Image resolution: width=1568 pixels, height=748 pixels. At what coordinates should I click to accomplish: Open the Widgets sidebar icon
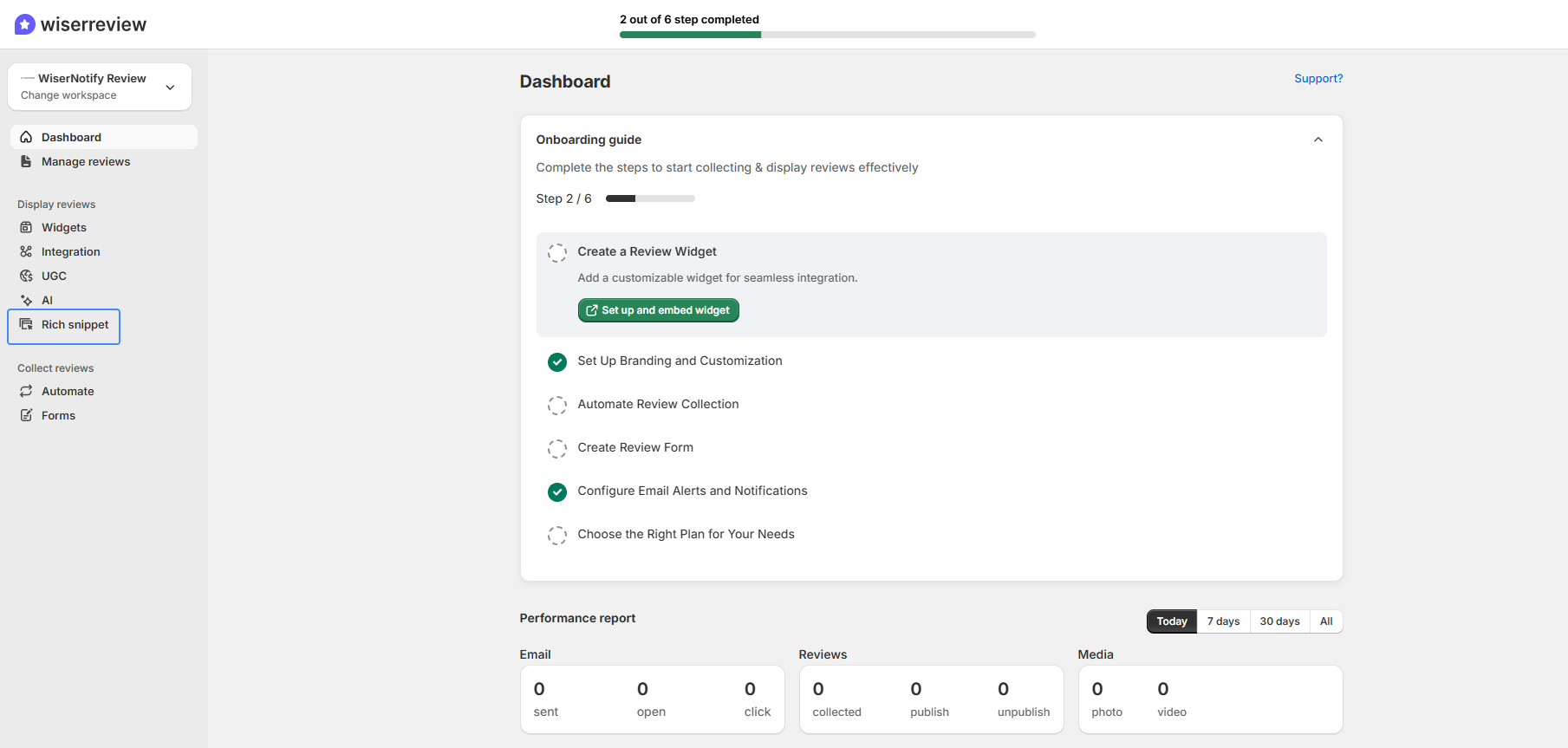point(26,227)
